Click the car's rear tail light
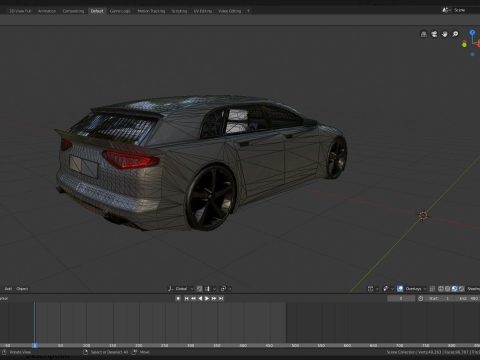The width and height of the screenshot is (480, 360). coord(130,159)
